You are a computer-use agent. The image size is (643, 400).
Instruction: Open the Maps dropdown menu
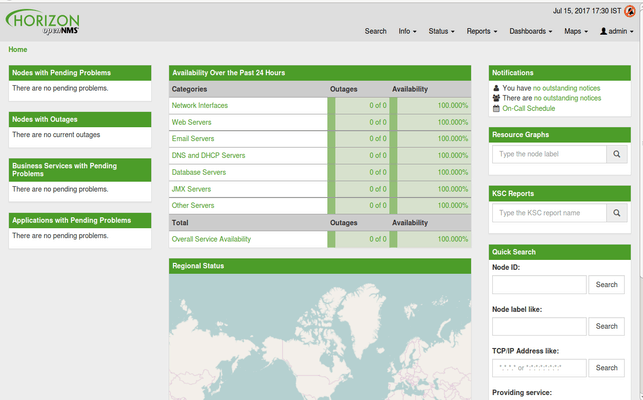pos(575,31)
